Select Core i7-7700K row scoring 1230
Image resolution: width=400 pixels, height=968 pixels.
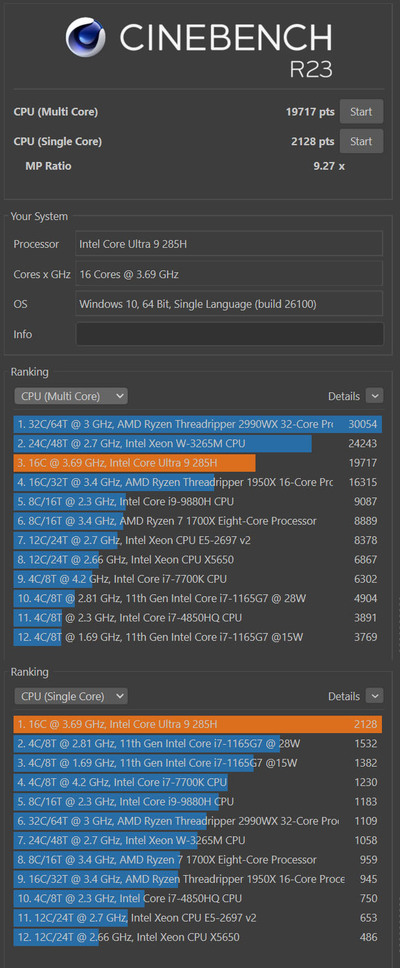pos(198,782)
